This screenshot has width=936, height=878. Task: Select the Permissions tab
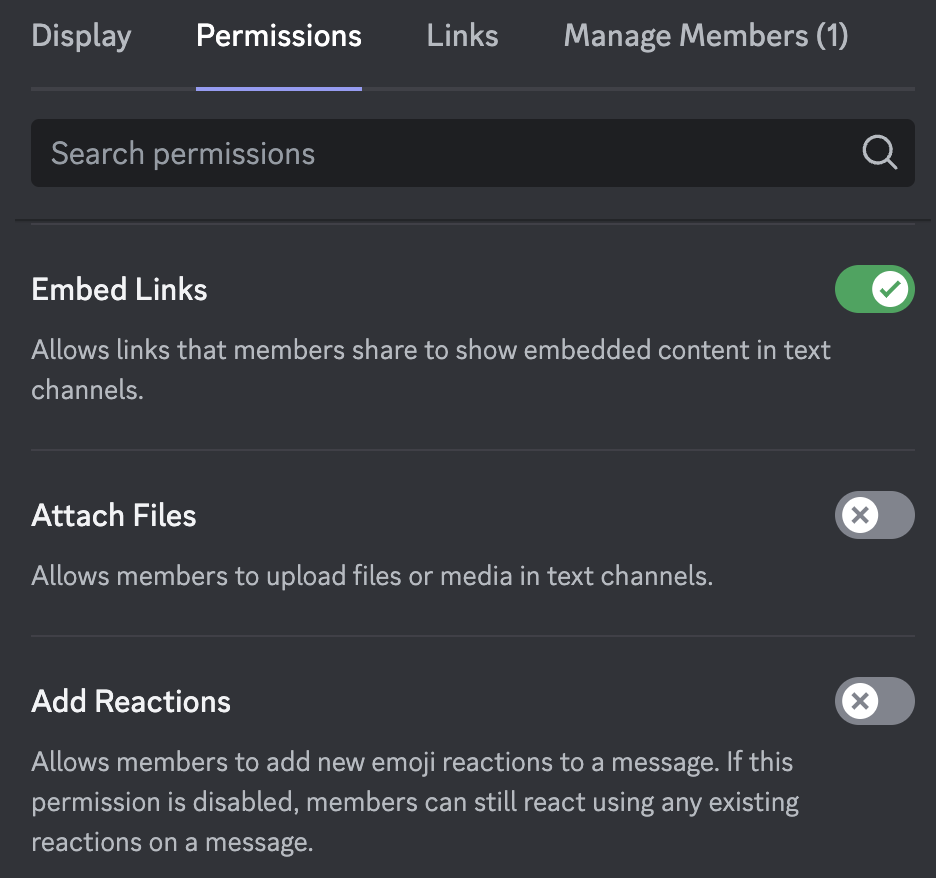click(x=279, y=36)
